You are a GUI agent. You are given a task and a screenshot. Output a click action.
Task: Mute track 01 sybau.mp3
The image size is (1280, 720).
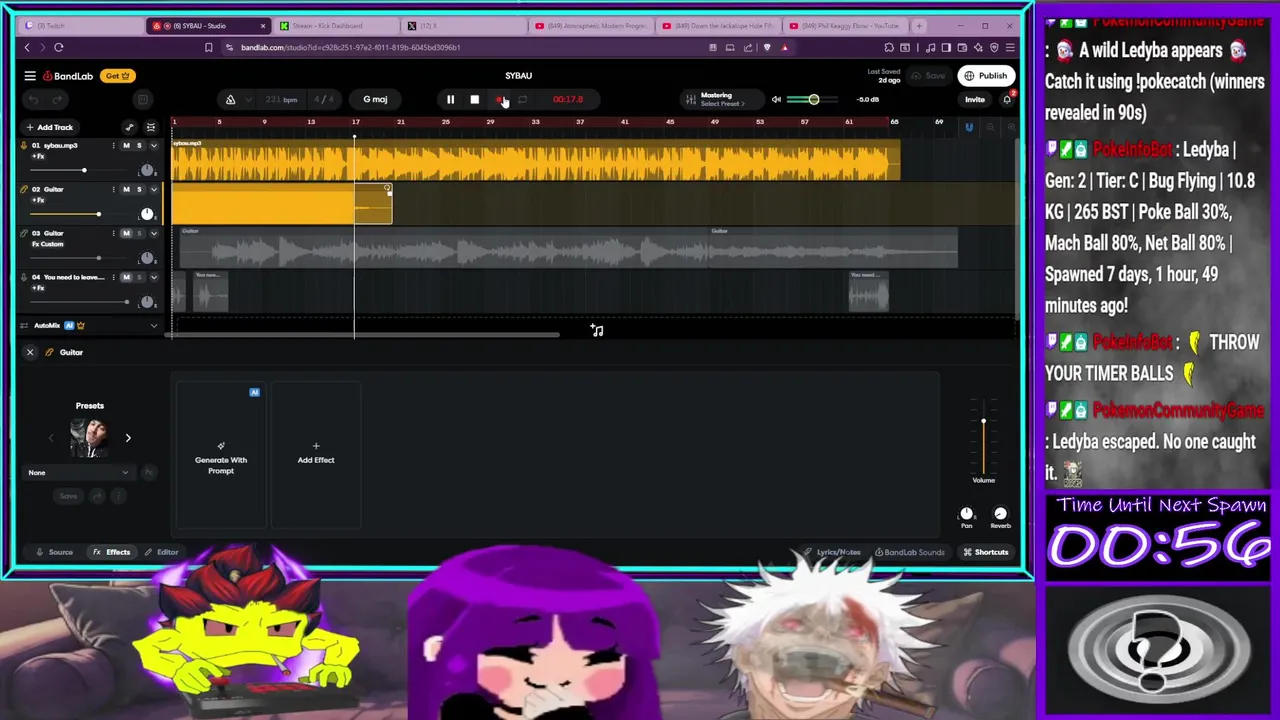point(126,146)
